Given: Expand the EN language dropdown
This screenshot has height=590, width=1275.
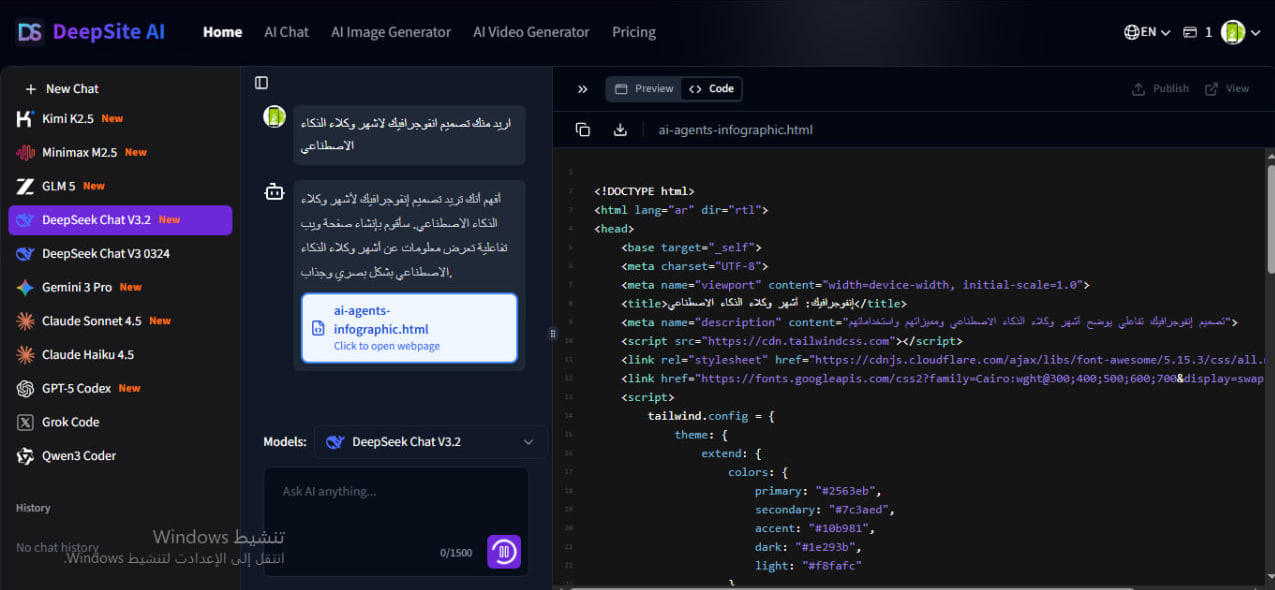Looking at the screenshot, I should pos(1146,31).
